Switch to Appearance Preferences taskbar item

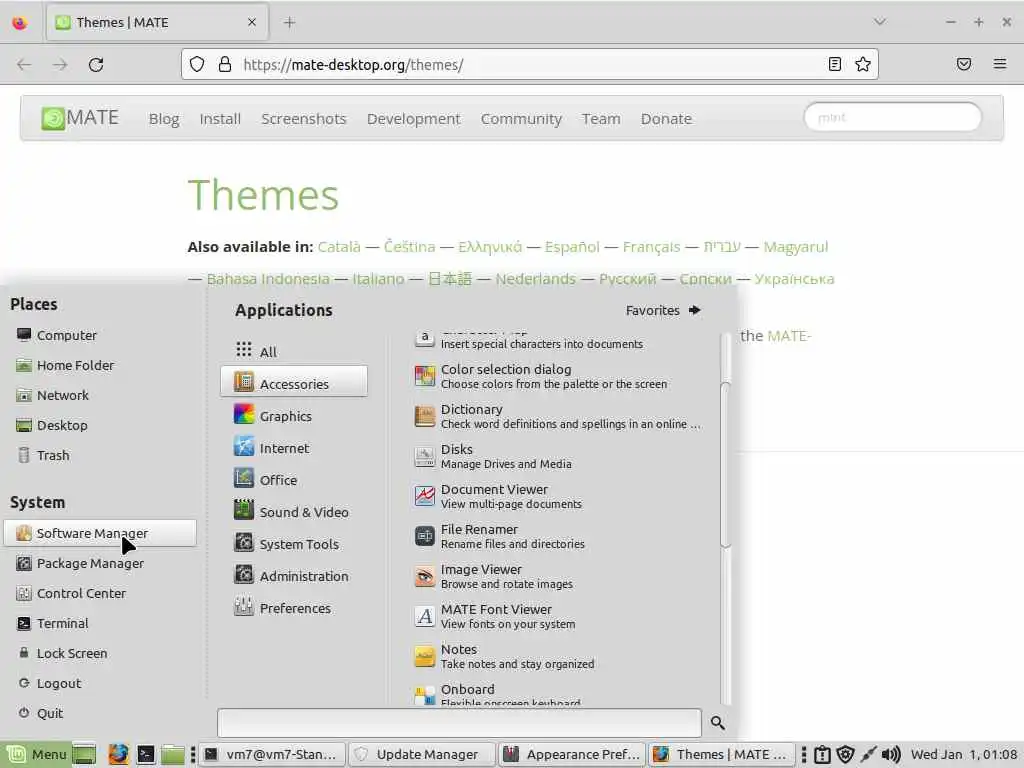[572, 754]
